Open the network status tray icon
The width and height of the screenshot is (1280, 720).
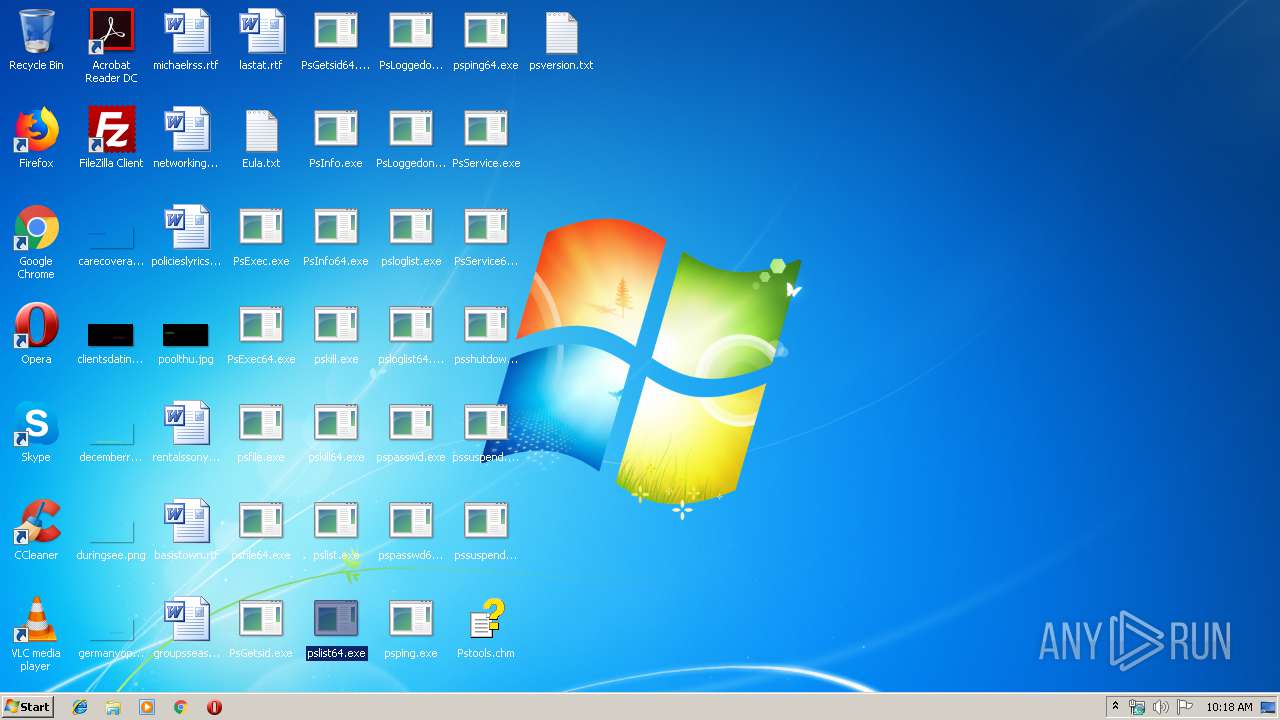click(x=1137, y=707)
